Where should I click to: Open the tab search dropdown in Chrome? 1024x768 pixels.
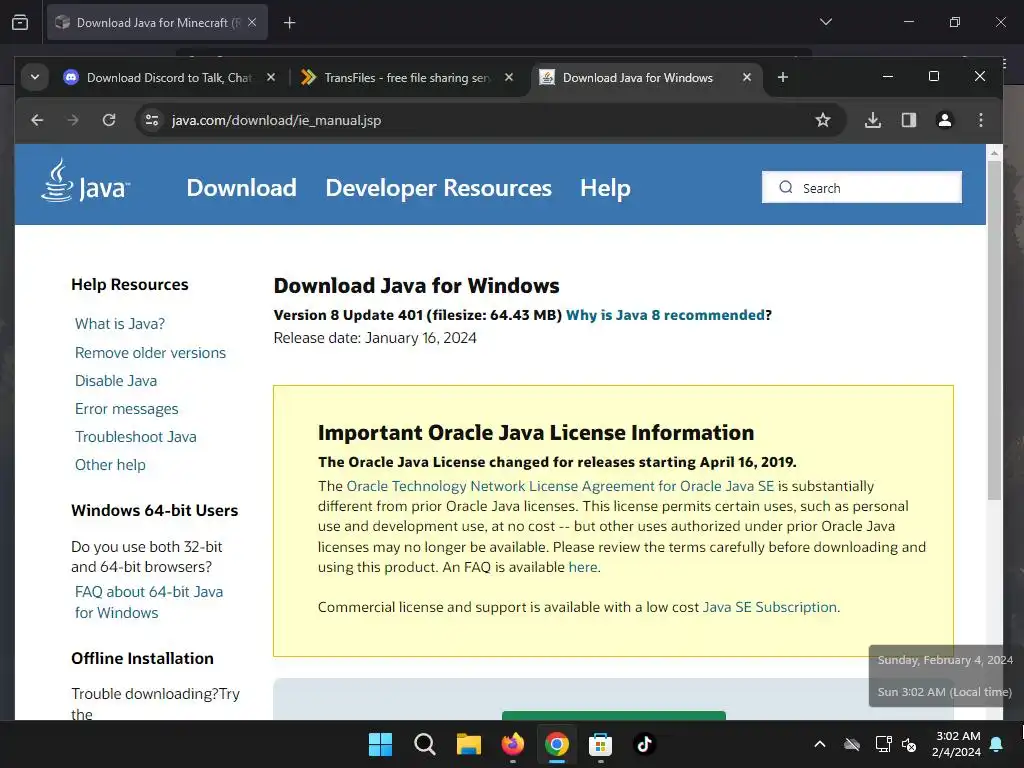(x=35, y=78)
